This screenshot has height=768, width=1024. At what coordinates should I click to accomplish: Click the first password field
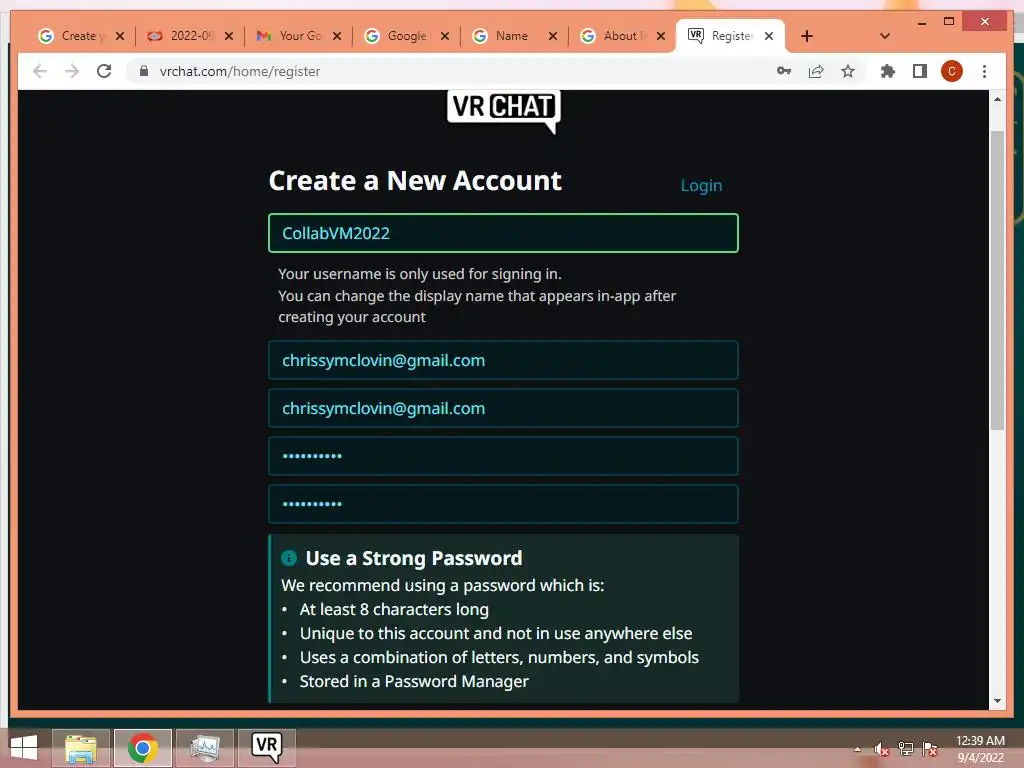503,456
